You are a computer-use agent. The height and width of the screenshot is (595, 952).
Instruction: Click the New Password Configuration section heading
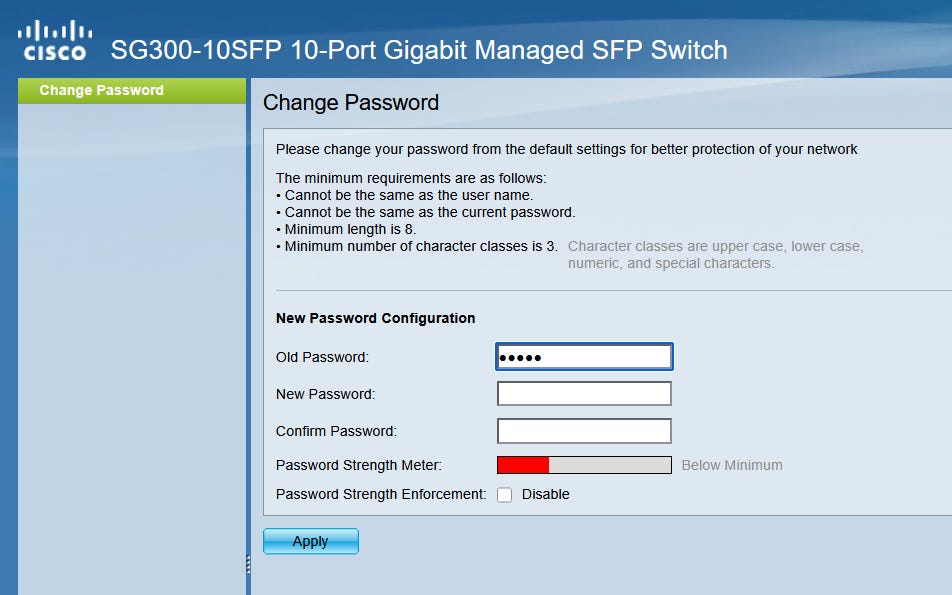tap(375, 318)
